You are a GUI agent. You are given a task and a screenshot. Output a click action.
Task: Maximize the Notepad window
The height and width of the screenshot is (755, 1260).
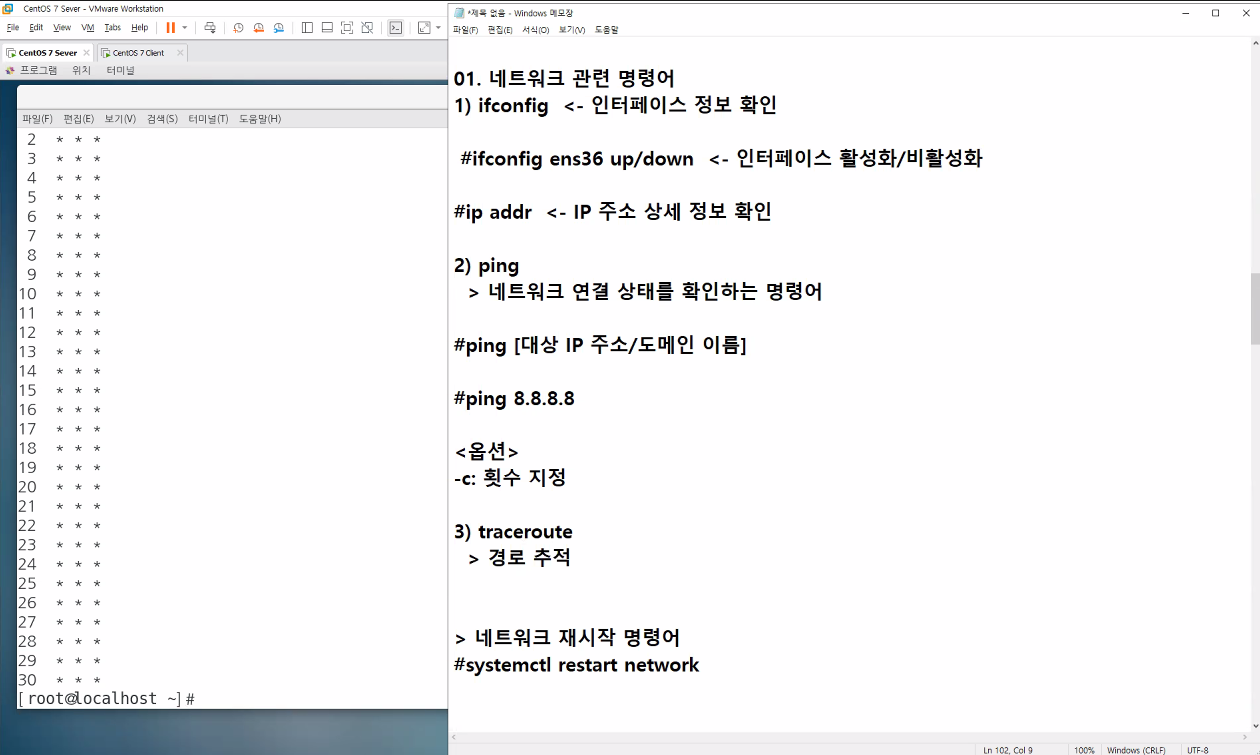point(1215,13)
